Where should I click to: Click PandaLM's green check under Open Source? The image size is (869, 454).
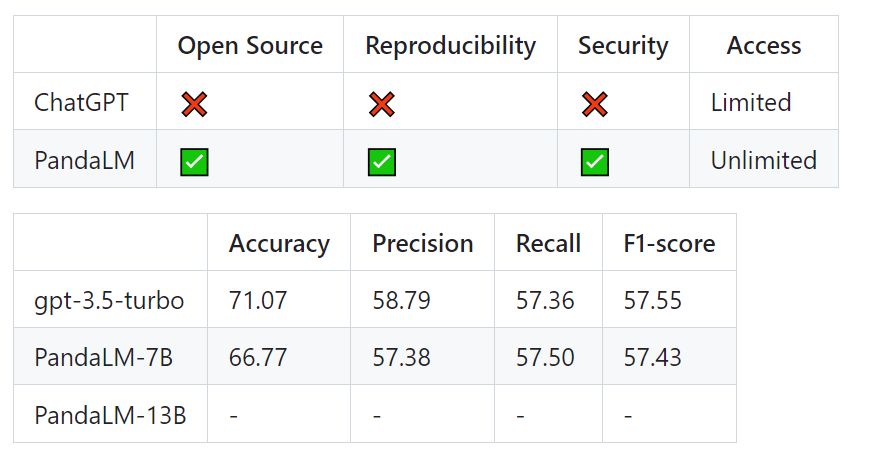(x=194, y=161)
